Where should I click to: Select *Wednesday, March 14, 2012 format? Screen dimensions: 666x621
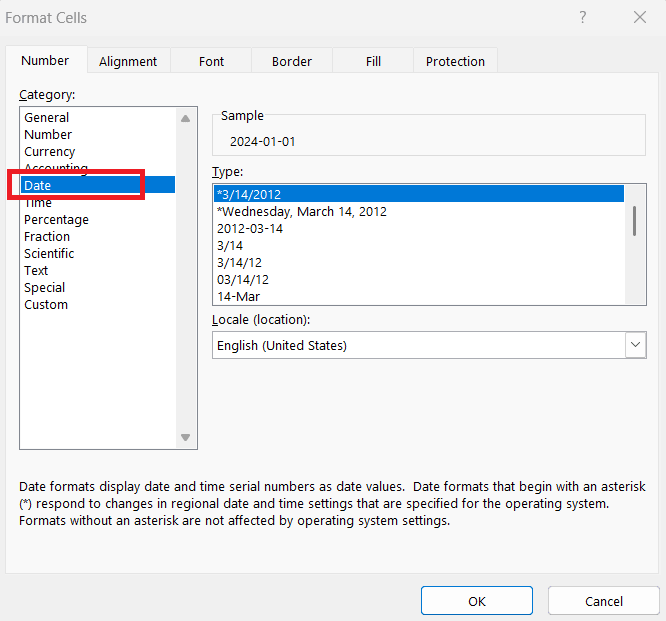[302, 211]
